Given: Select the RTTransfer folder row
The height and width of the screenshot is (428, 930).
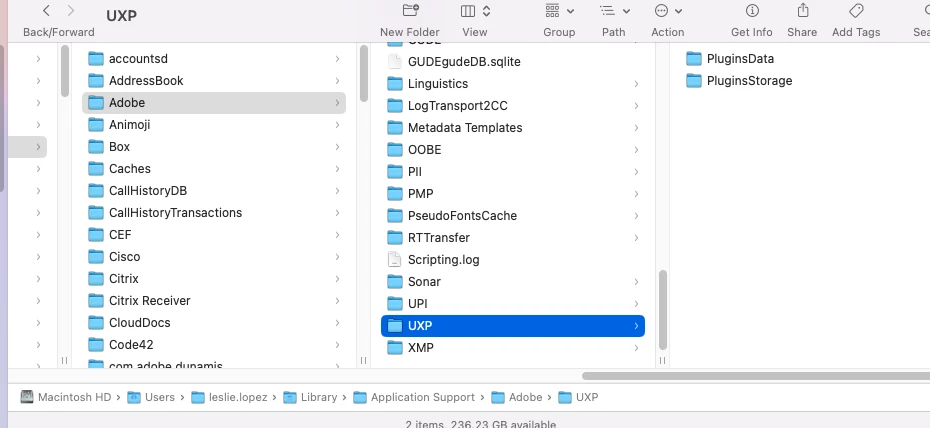Looking at the screenshot, I should (x=512, y=238).
